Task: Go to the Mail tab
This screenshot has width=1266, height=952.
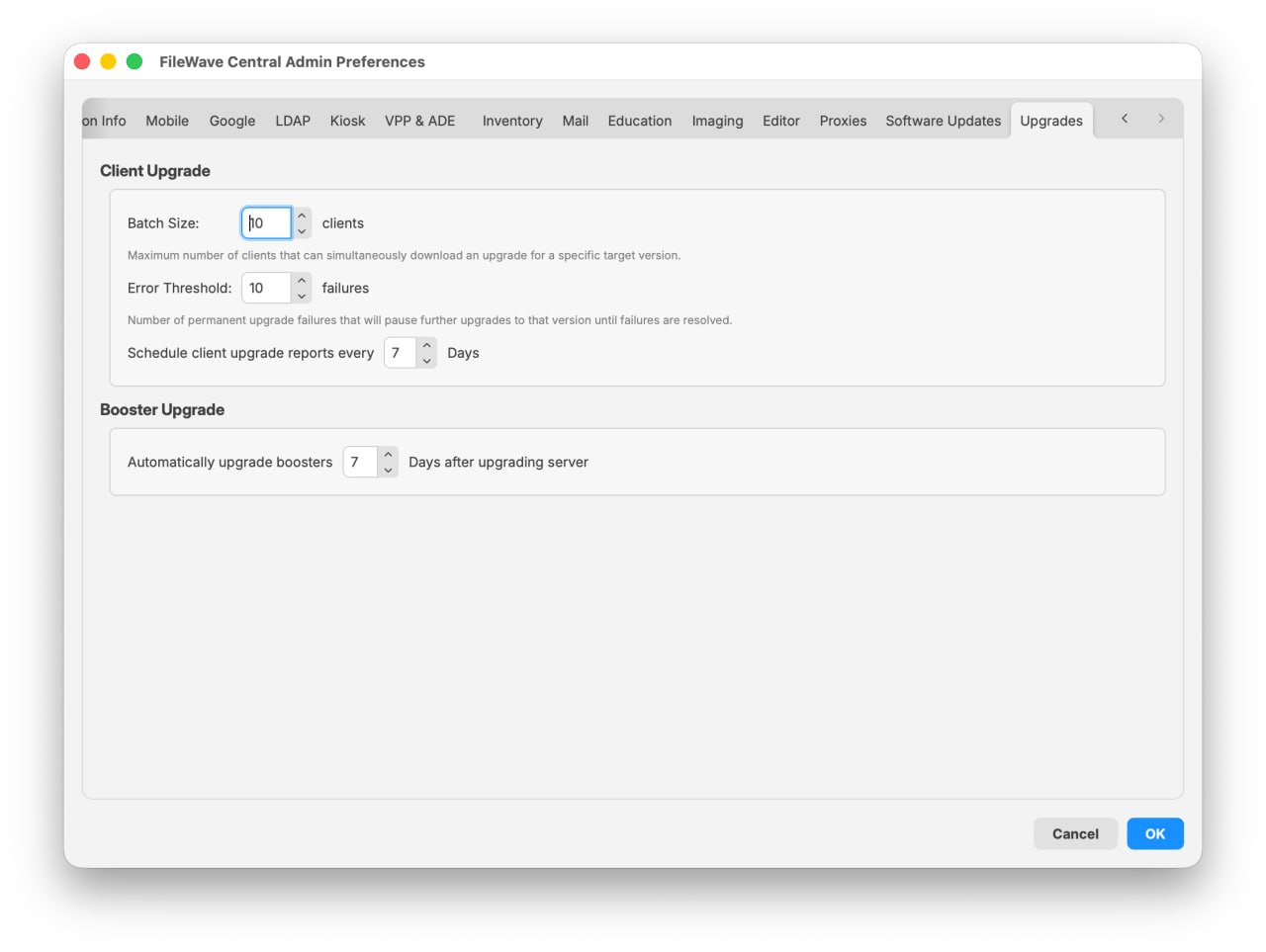Action: (x=576, y=121)
